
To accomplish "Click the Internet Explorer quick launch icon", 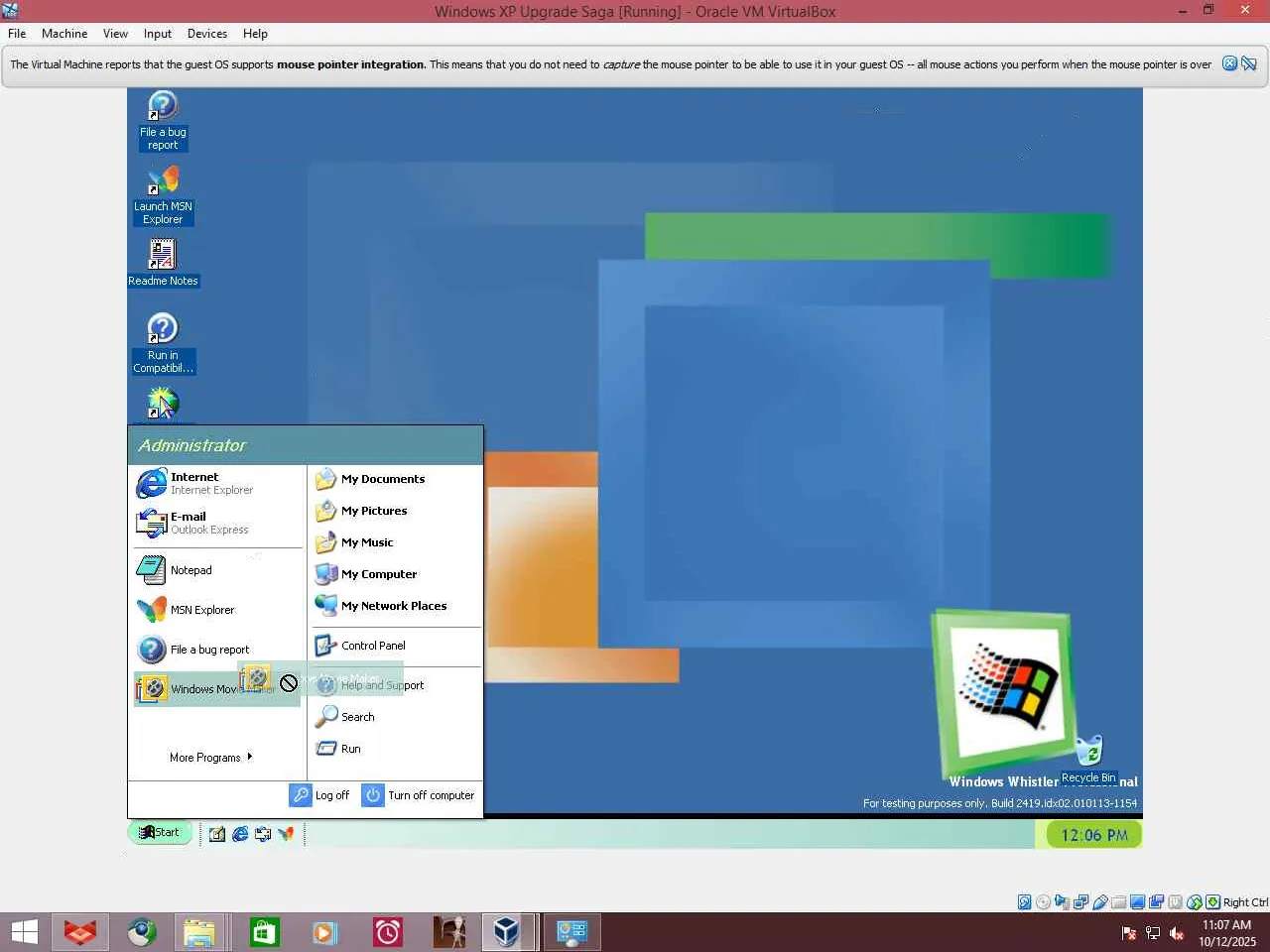I will (240, 834).
